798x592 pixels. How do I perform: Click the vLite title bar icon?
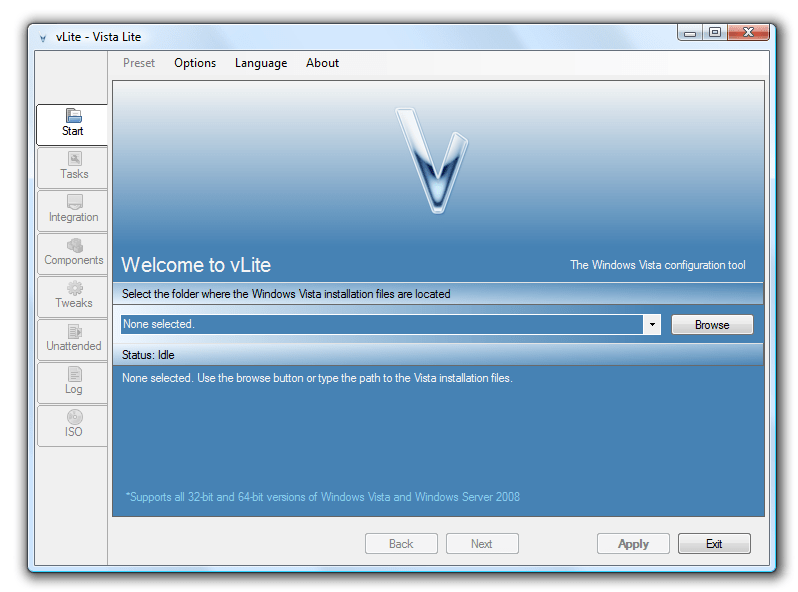point(43,37)
